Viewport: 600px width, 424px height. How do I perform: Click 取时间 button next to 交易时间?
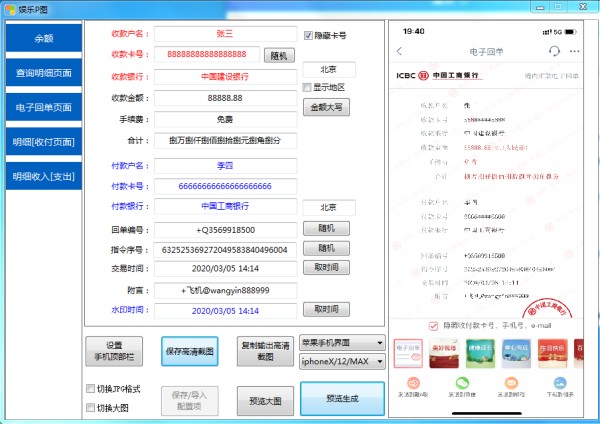(x=326, y=267)
